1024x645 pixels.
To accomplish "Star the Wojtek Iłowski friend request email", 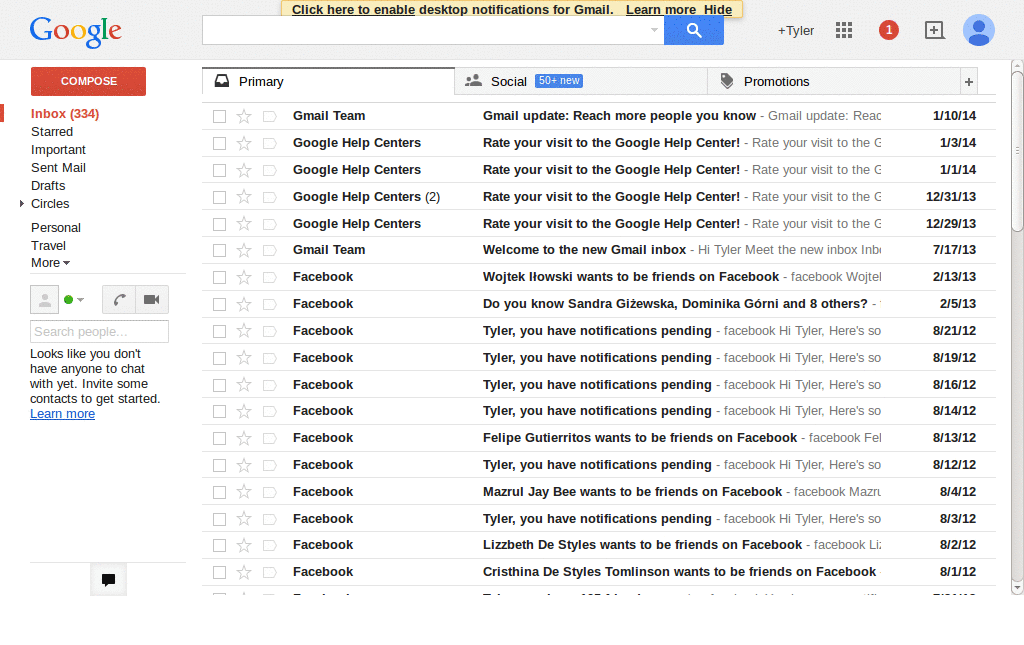I will tap(244, 277).
